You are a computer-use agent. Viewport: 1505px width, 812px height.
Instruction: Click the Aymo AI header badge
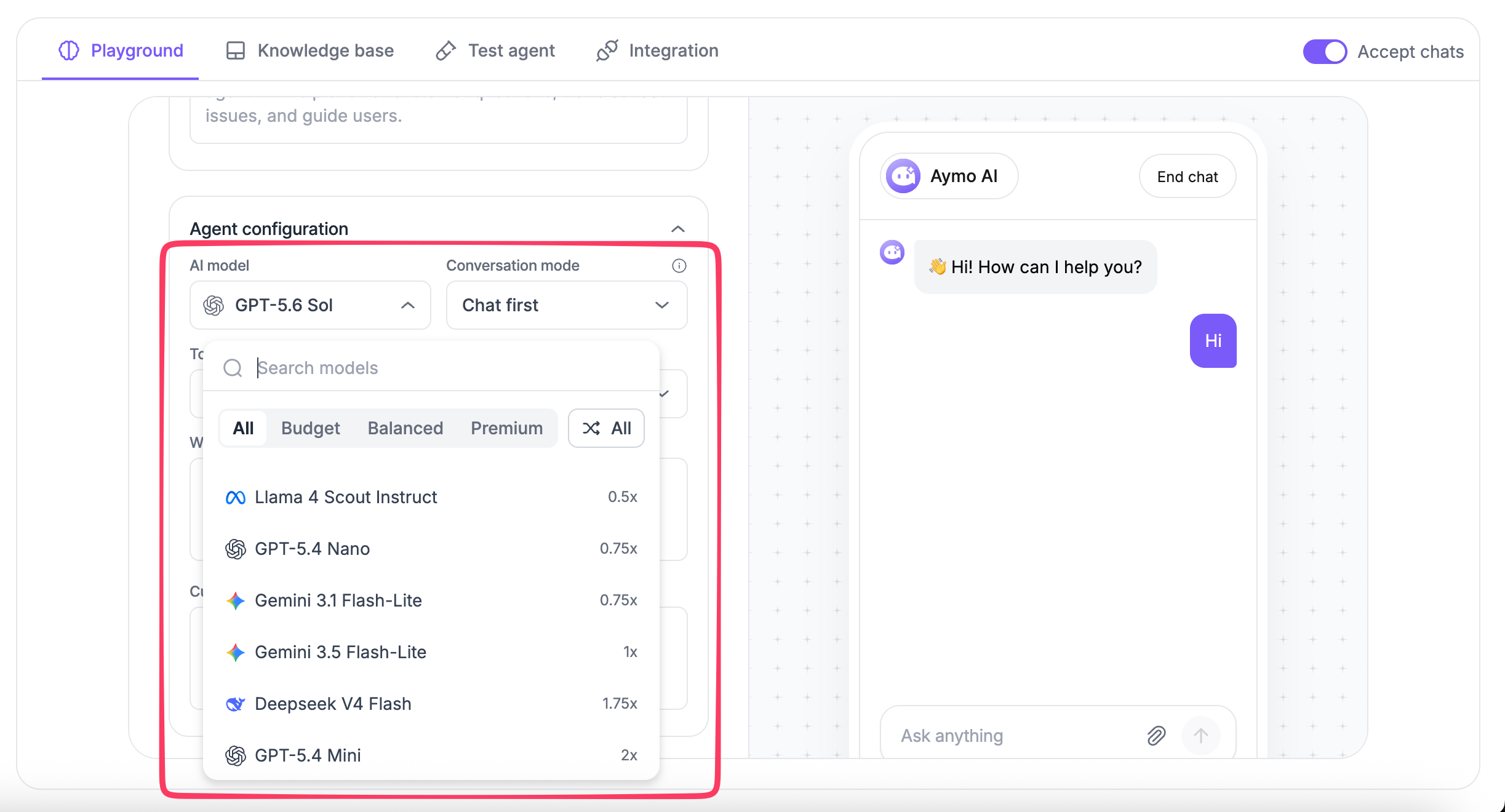[949, 176]
